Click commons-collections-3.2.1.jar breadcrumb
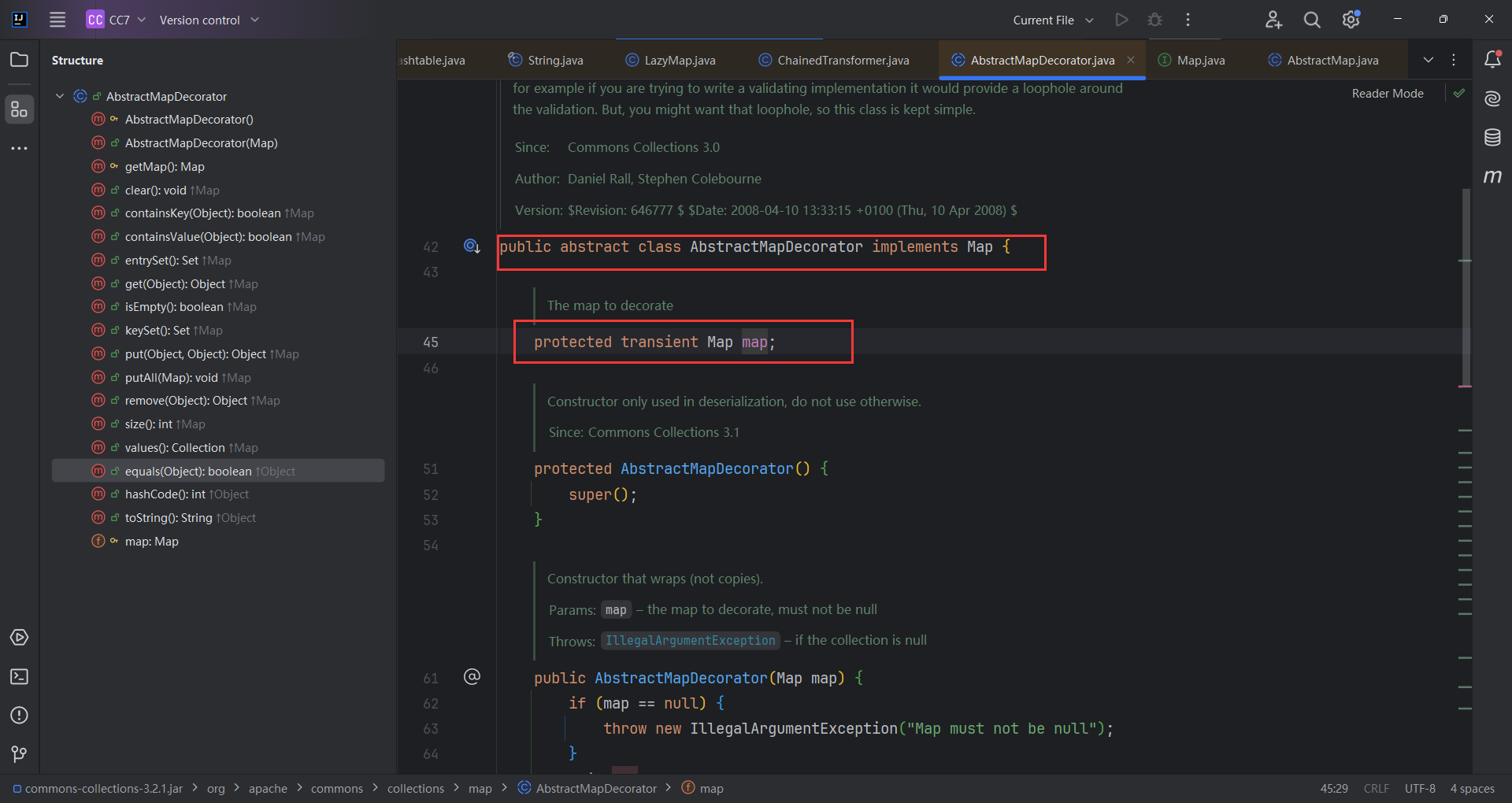Image resolution: width=1512 pixels, height=803 pixels. [x=98, y=788]
